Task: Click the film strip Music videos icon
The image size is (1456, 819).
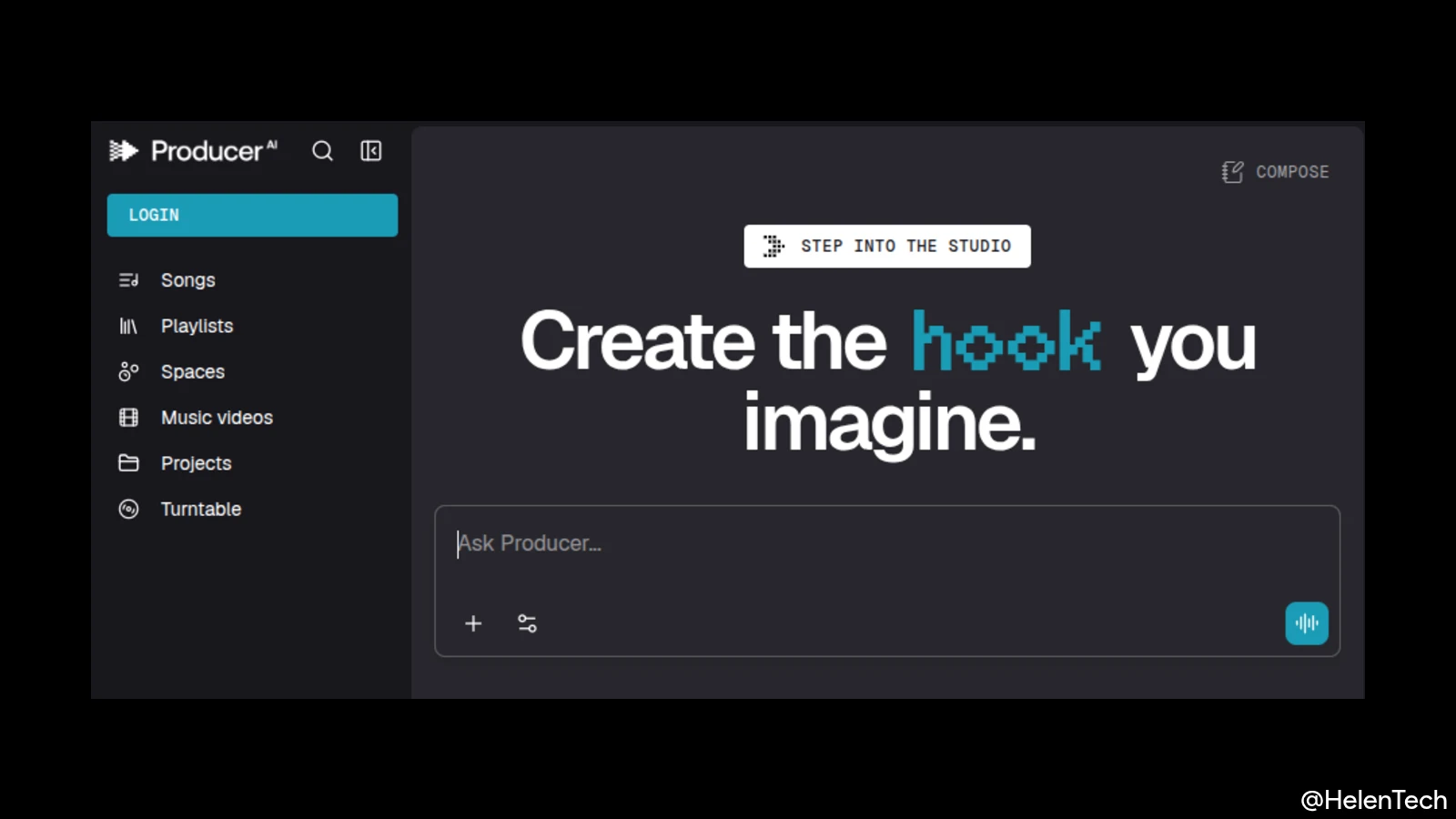Action: tap(128, 418)
